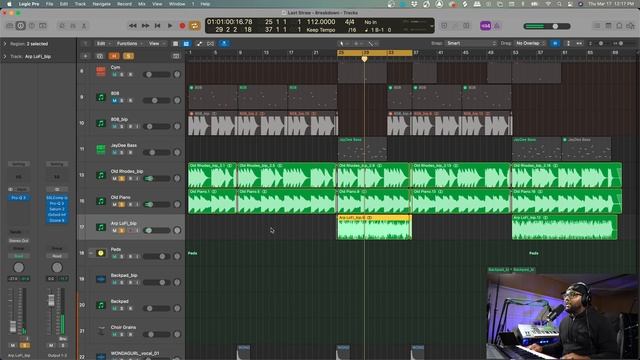Click the Rewind transport button
The image size is (640, 360).
tap(133, 26)
